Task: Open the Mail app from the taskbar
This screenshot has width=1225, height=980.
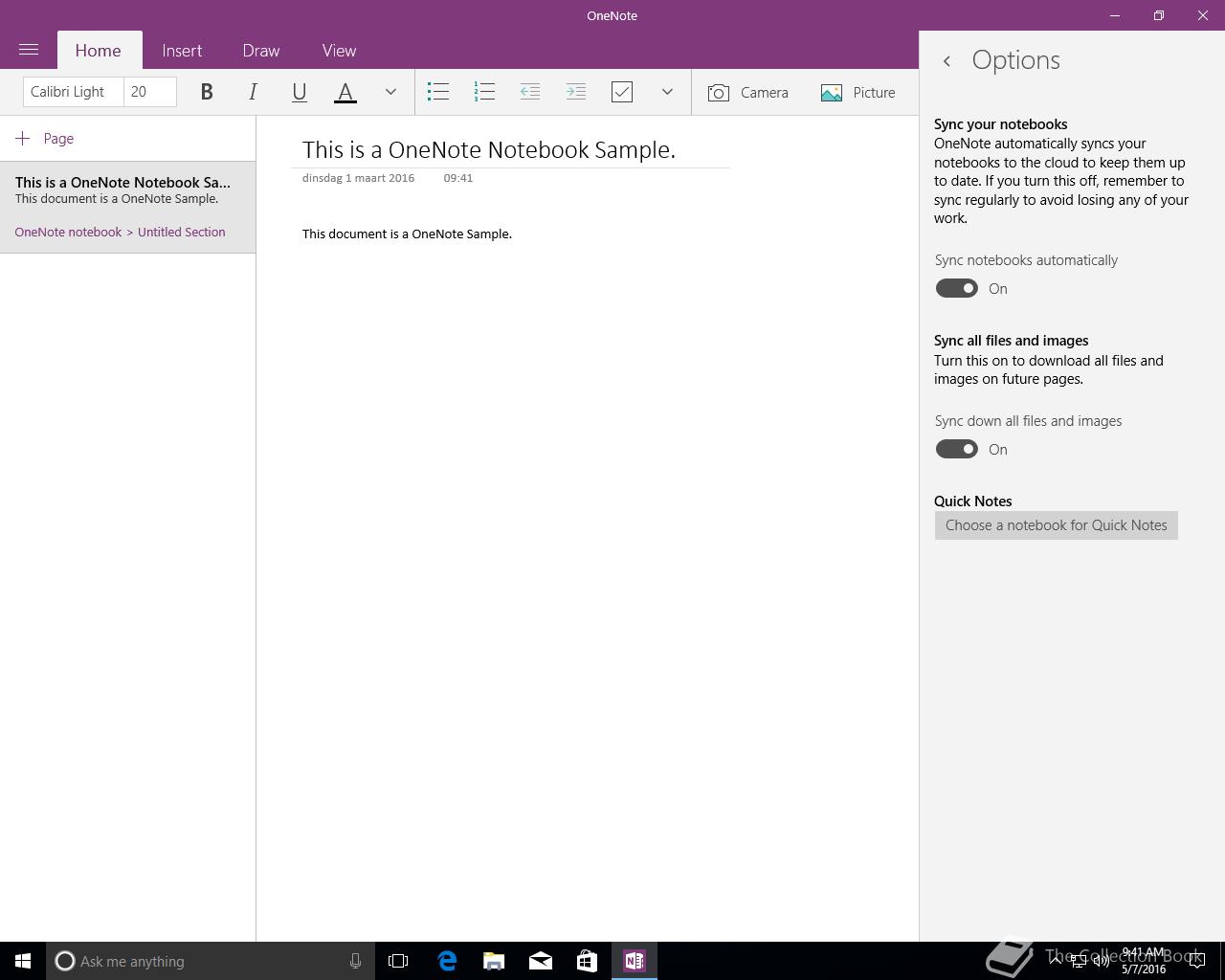Action: coord(541,961)
